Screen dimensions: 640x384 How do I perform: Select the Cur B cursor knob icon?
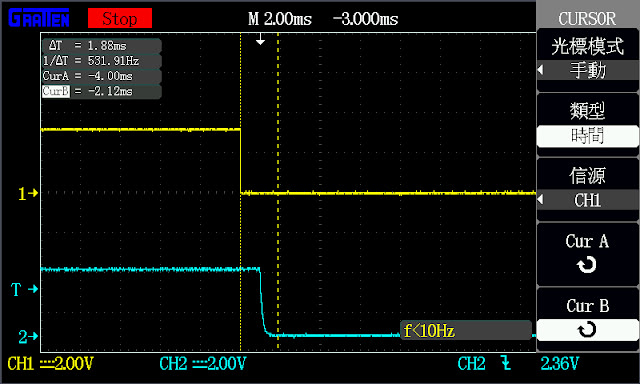(587, 330)
